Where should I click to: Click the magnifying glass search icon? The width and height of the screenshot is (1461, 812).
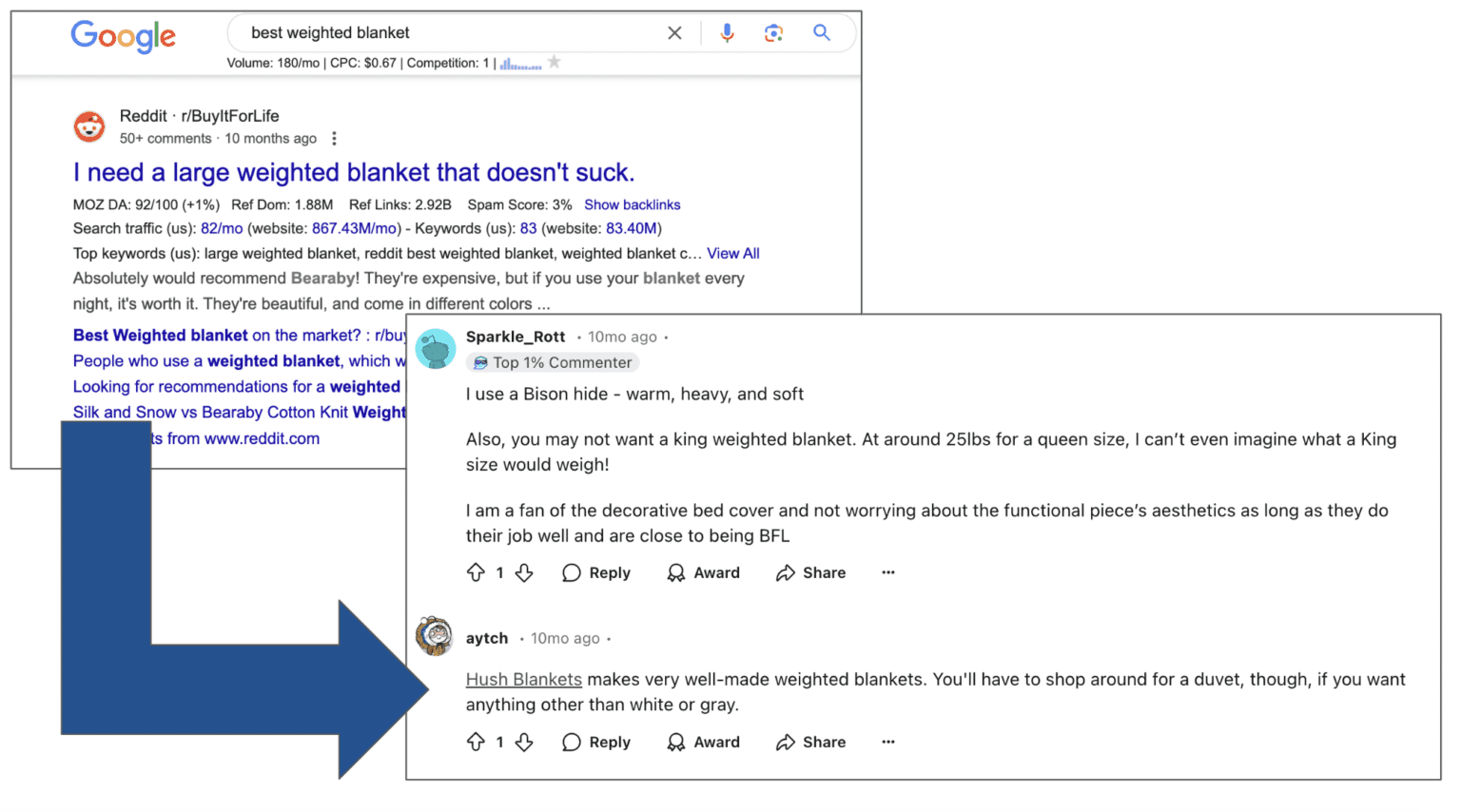[x=821, y=32]
